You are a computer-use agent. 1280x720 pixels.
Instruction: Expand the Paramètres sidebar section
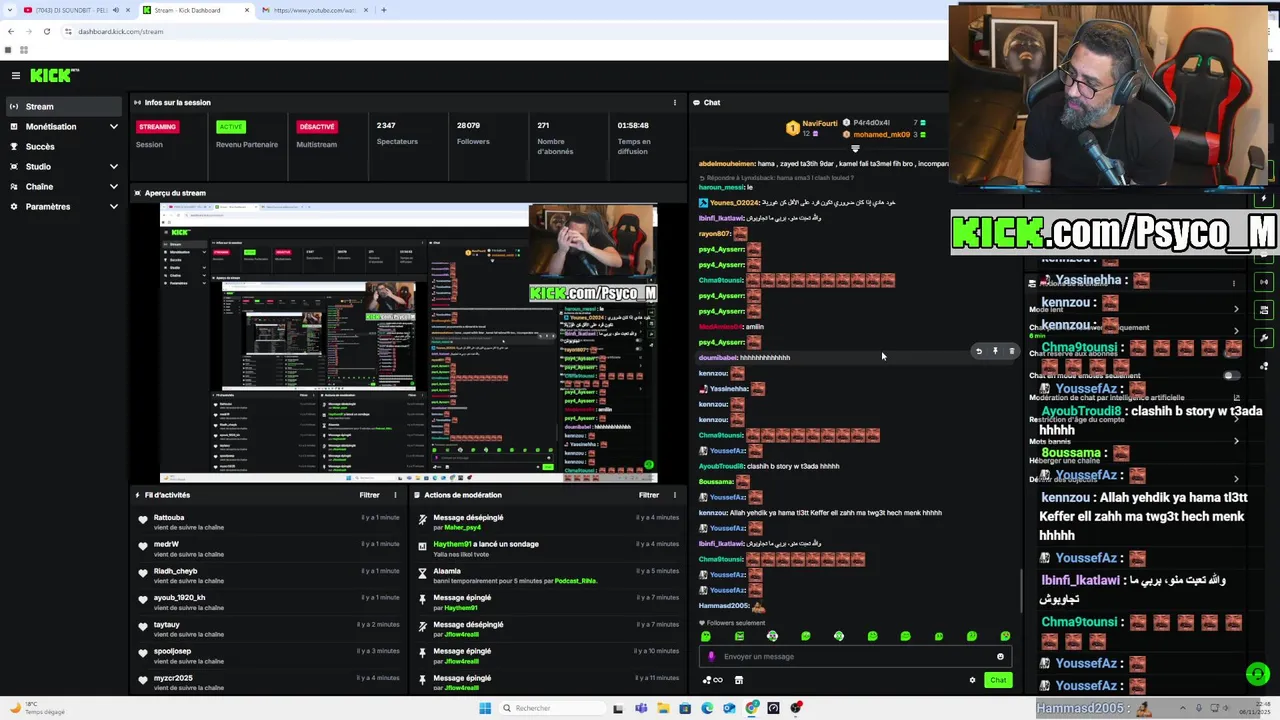(x=113, y=207)
